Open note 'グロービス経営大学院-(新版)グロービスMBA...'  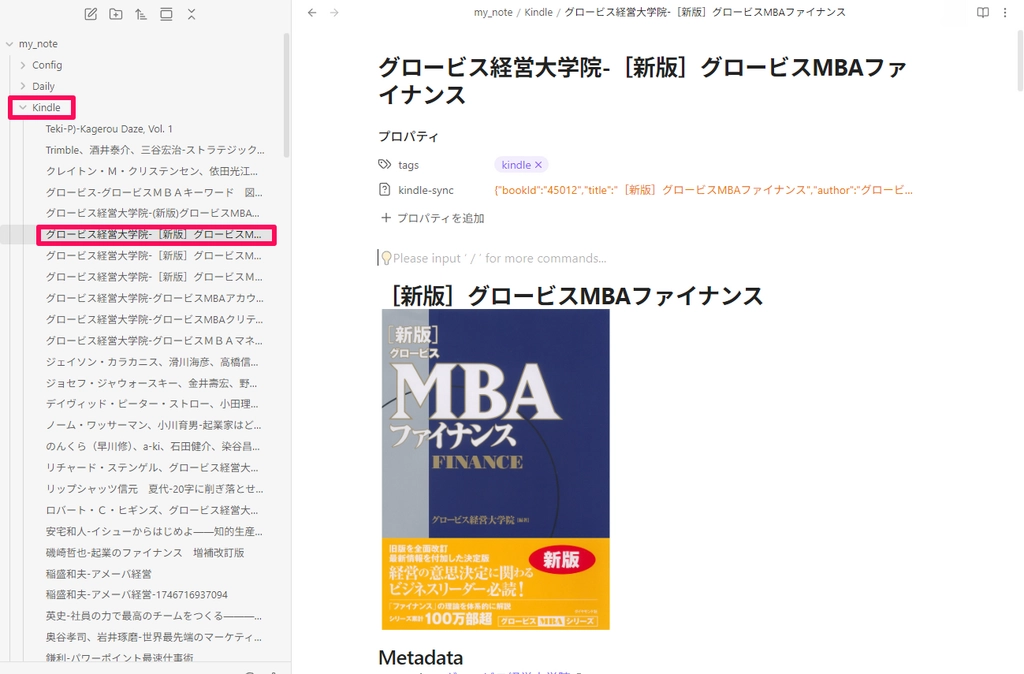(x=152, y=214)
